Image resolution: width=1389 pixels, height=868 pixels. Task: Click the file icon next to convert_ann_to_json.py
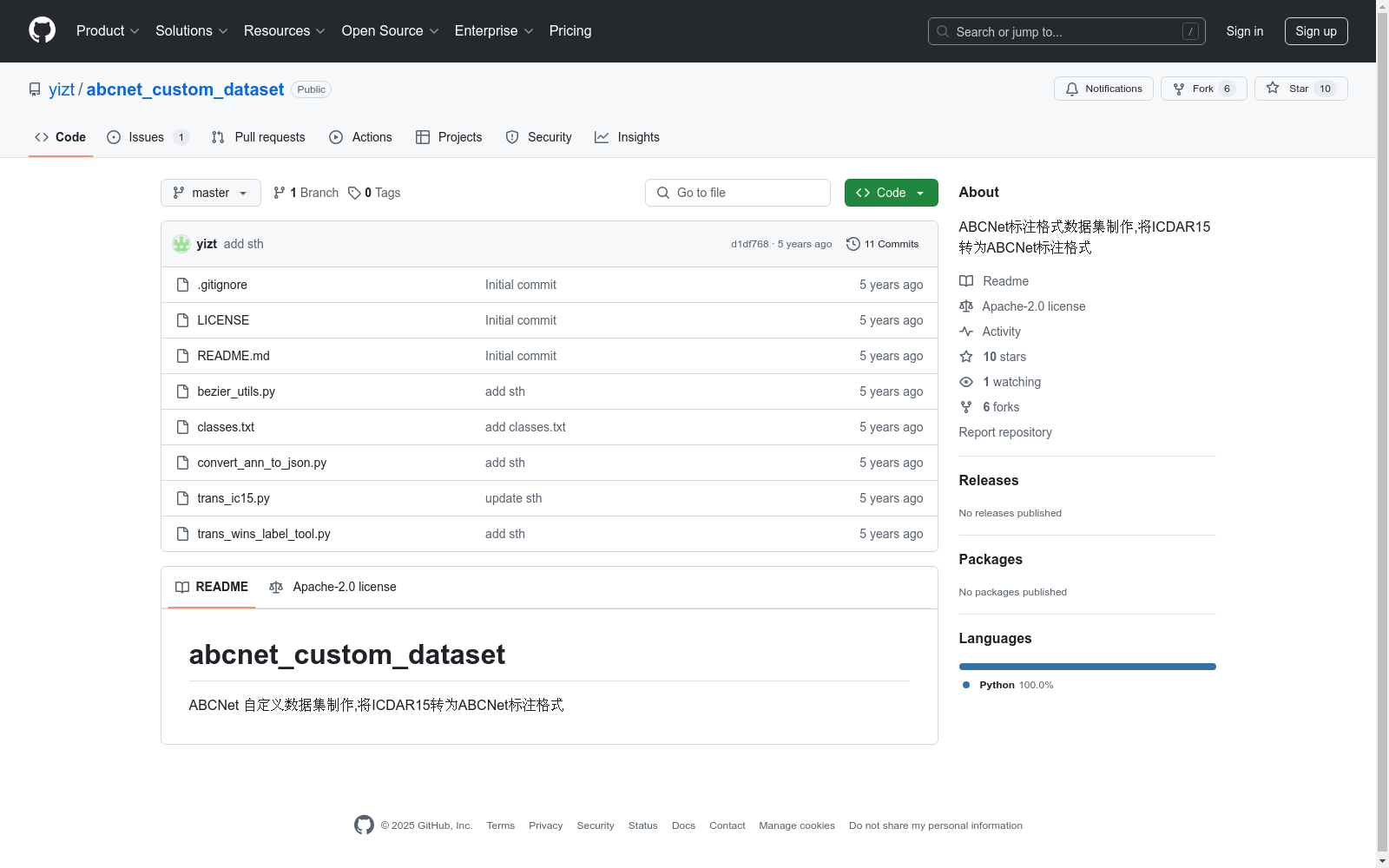182,463
